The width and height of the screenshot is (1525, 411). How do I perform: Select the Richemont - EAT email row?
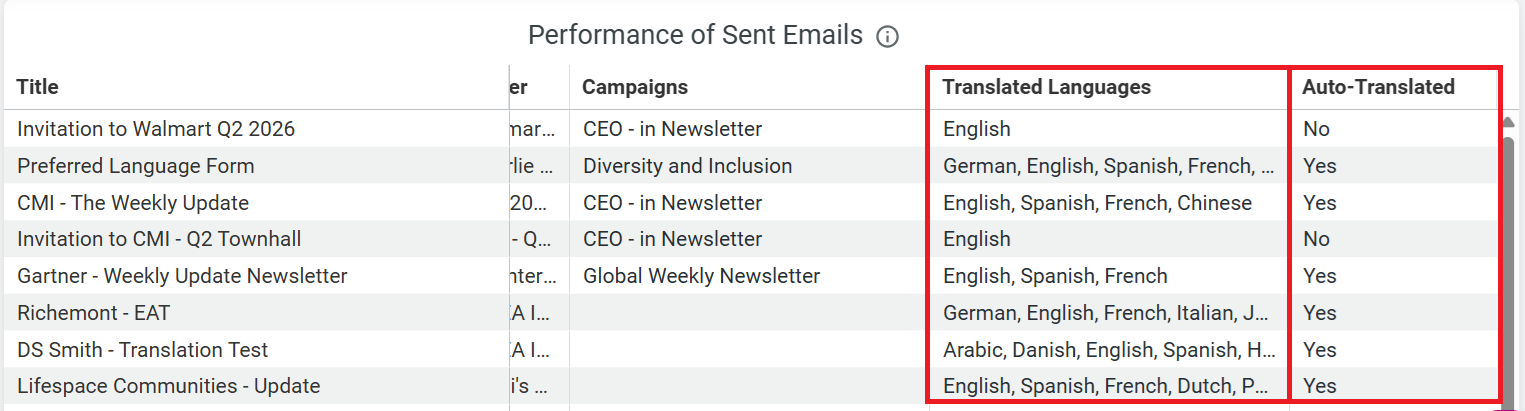pyautogui.click(x=94, y=313)
